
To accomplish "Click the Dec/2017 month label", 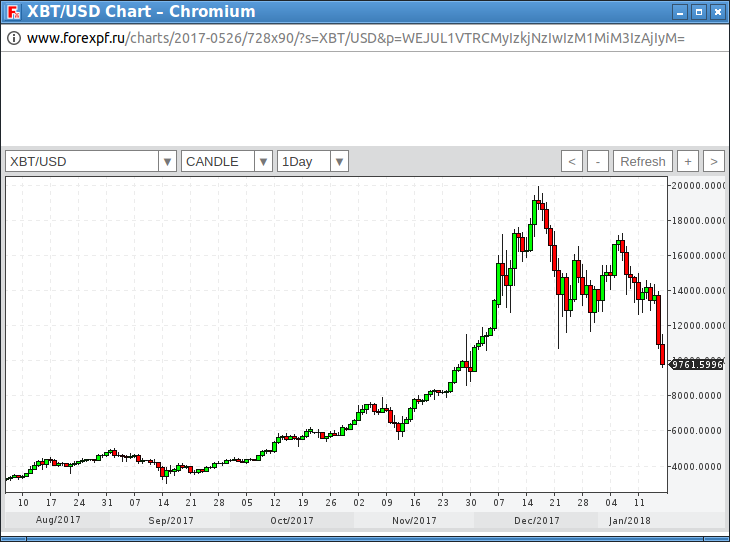I will tap(537, 520).
